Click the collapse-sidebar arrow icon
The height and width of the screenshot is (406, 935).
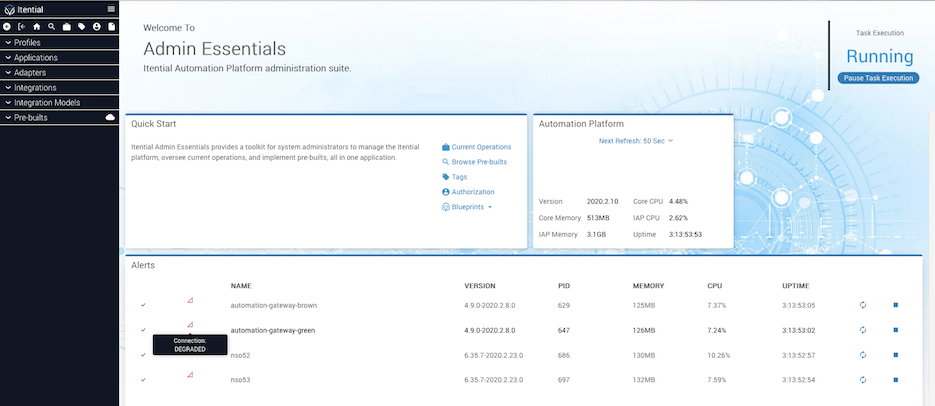point(22,27)
